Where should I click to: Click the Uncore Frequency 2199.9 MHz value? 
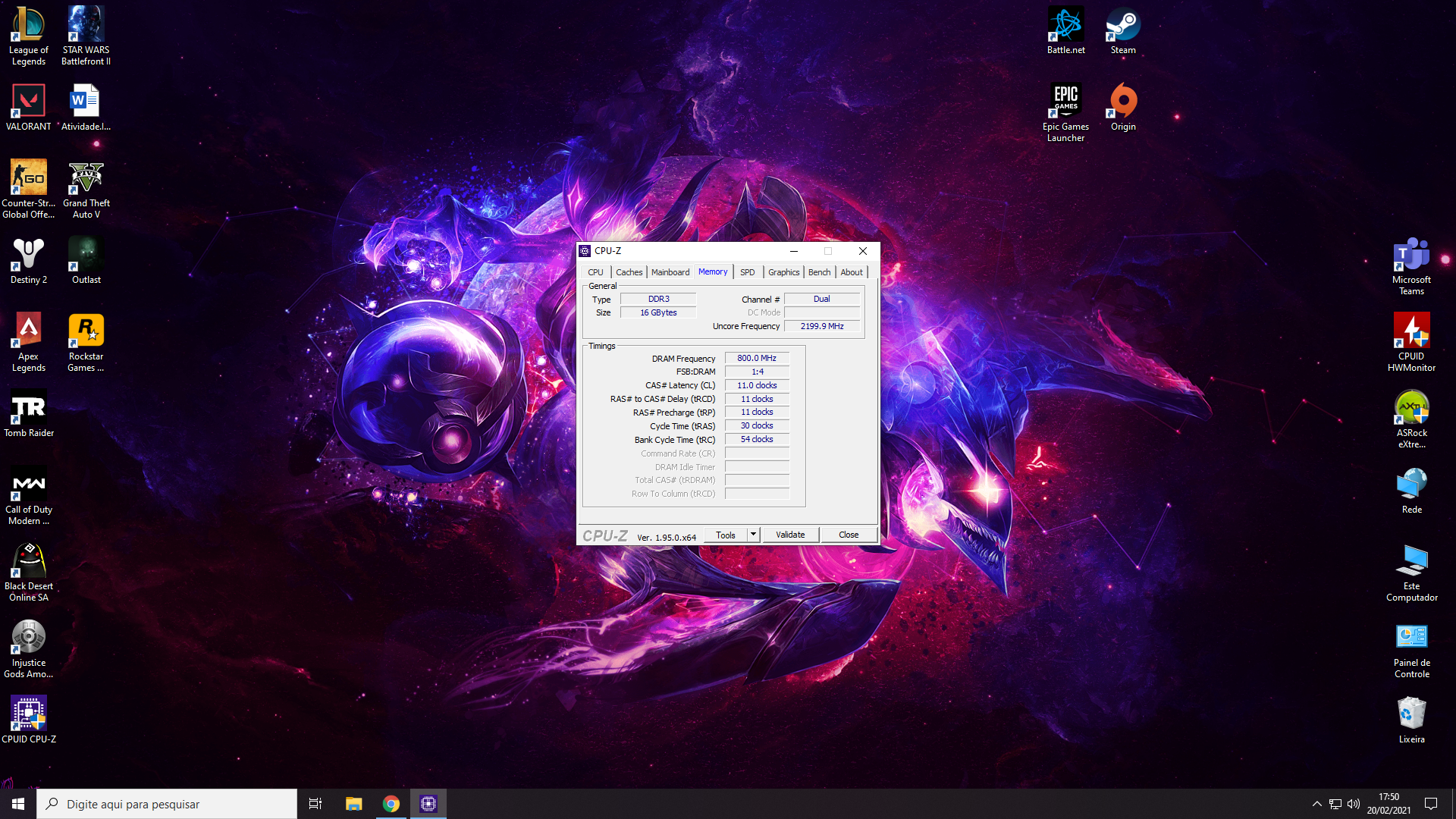tap(822, 326)
